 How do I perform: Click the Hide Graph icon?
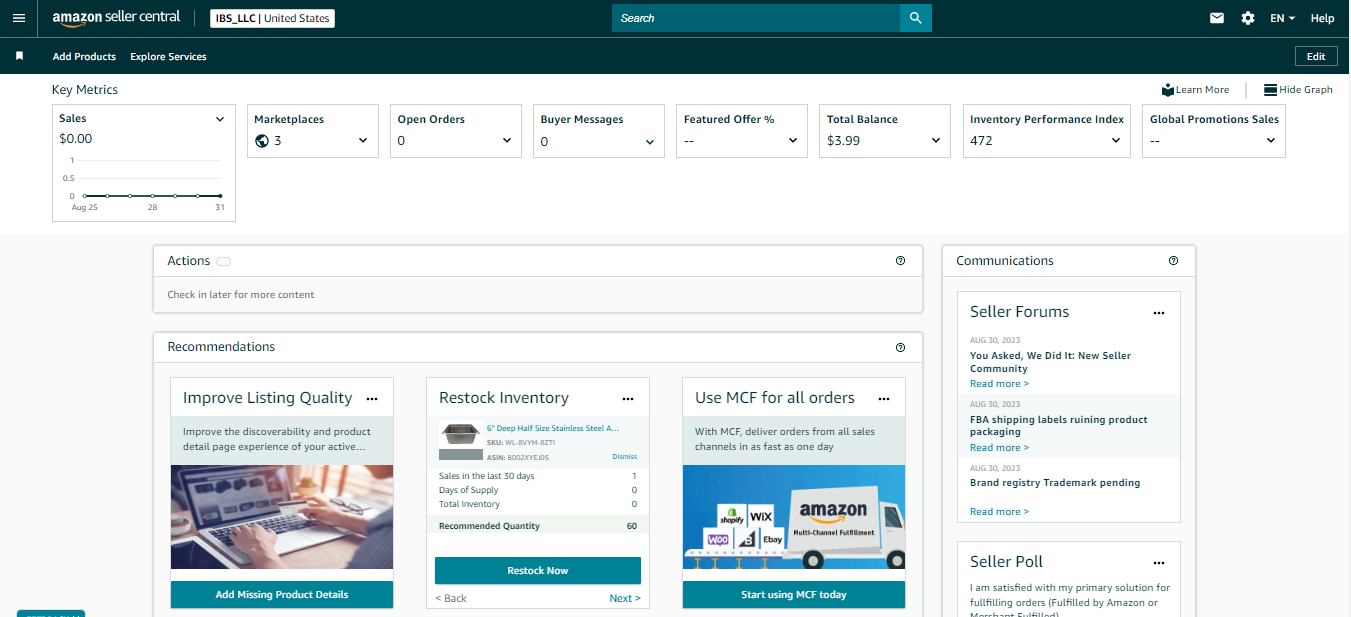[x=1270, y=90]
